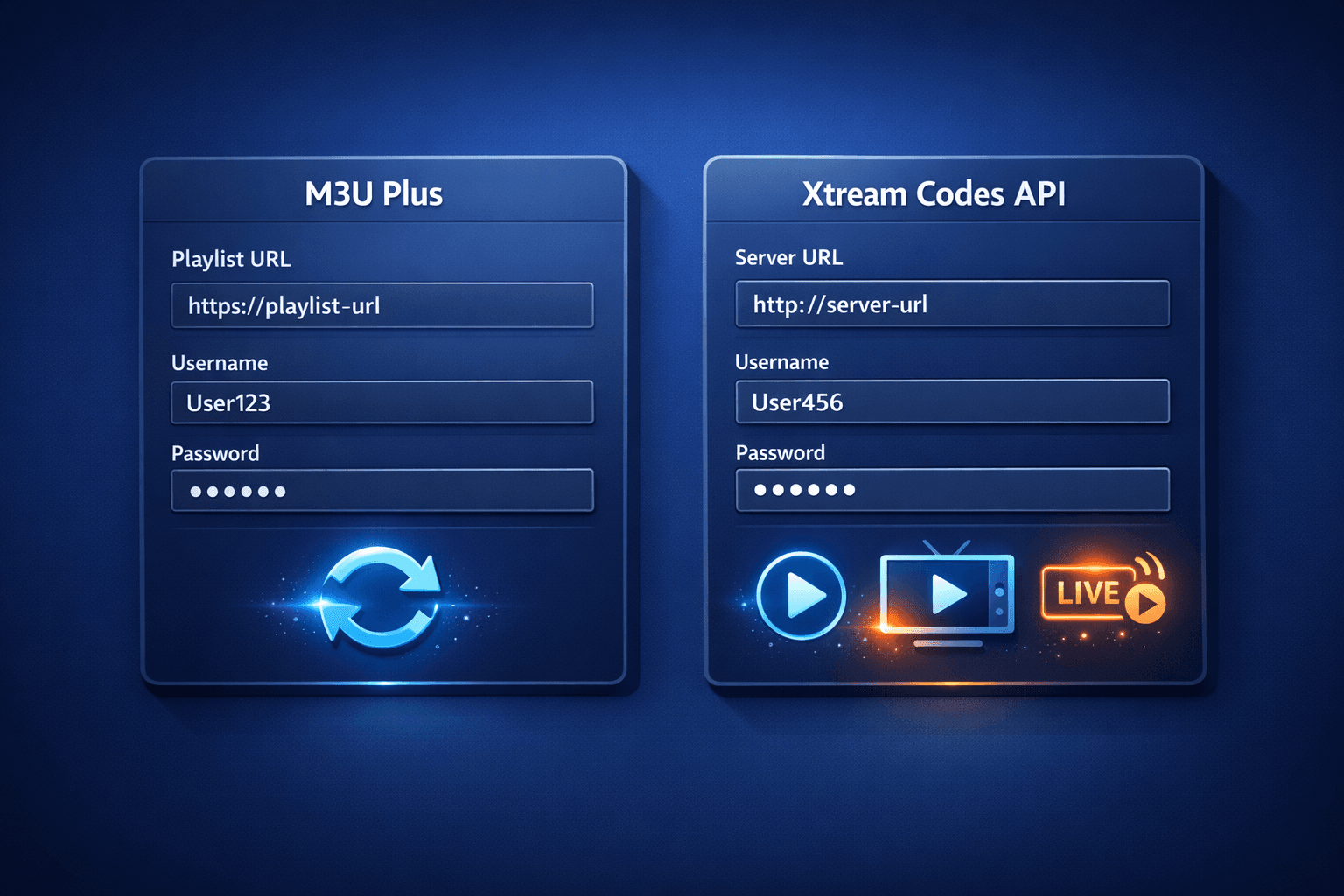The image size is (1344, 896).
Task: Click the orange LIVE broadcast icon
Action: [1103, 589]
